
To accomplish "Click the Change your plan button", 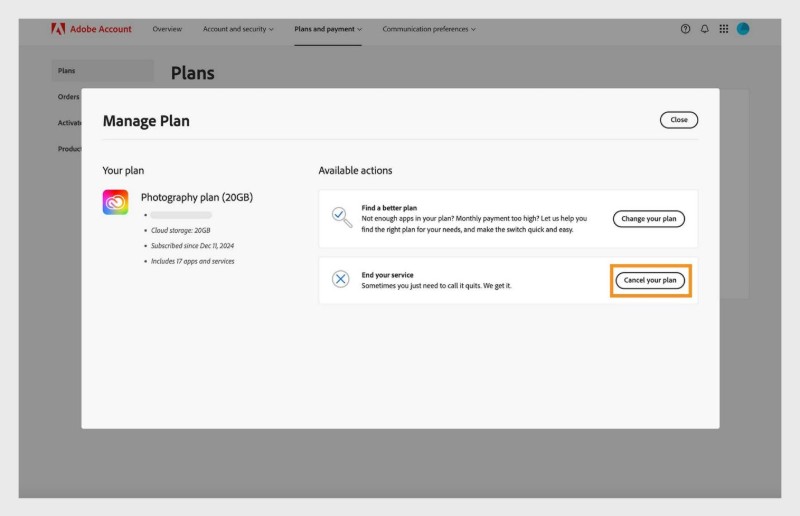I will coord(648,218).
